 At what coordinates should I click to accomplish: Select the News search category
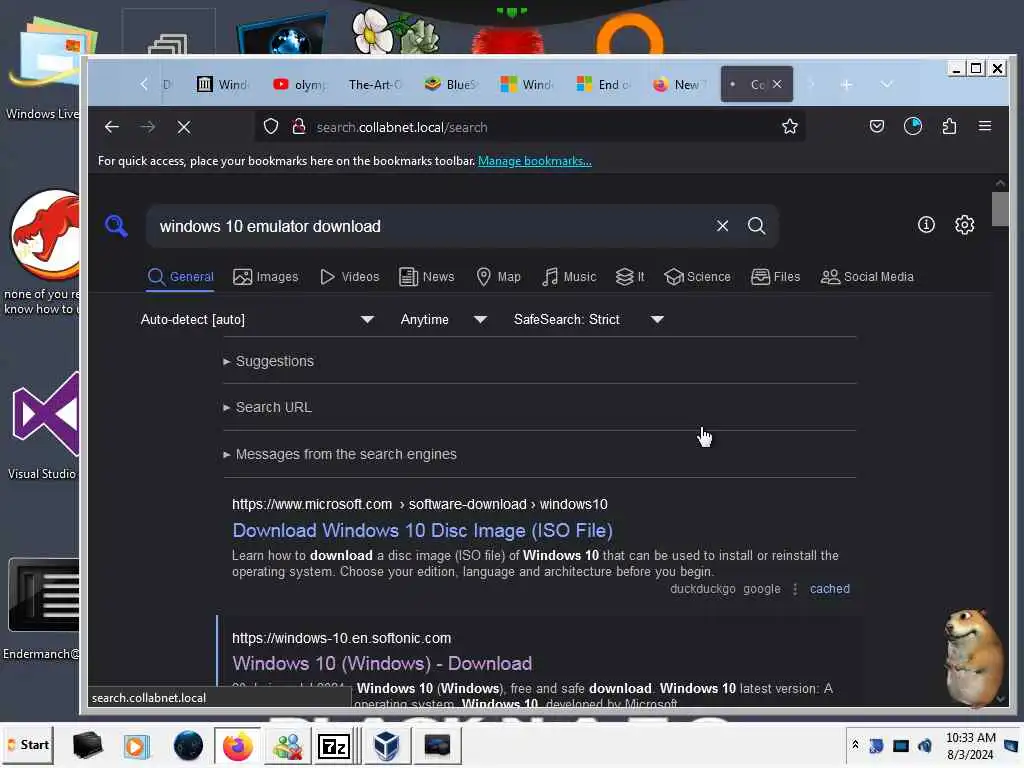(x=426, y=277)
